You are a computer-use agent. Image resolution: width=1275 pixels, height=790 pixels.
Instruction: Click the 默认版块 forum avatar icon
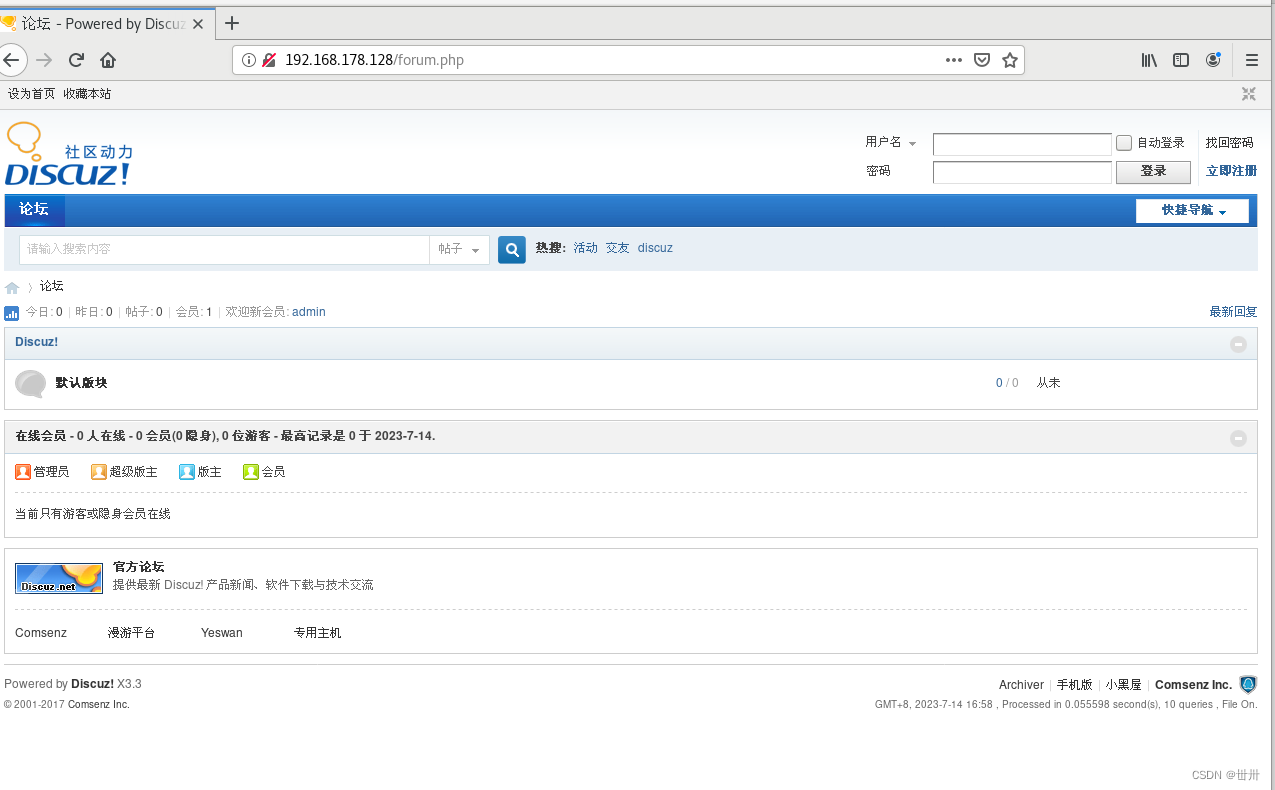tap(30, 383)
